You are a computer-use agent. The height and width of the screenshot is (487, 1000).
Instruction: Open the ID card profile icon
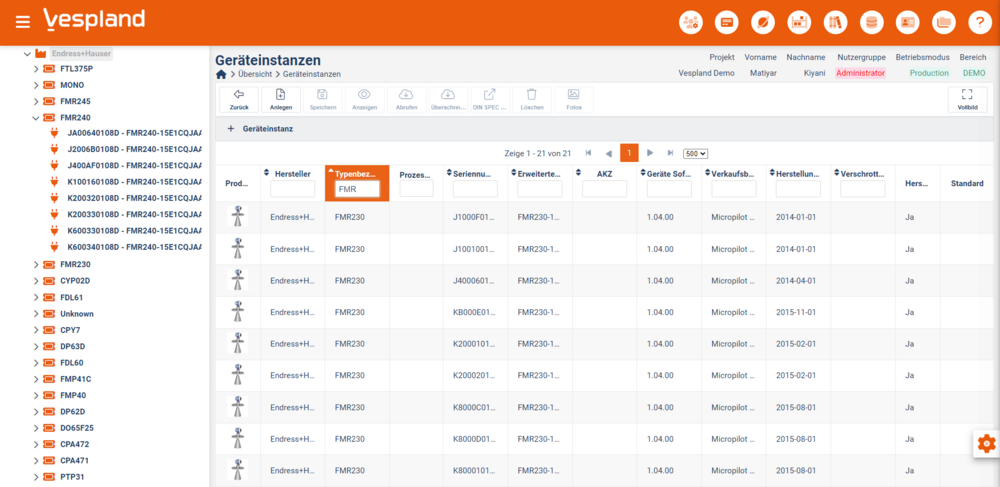[908, 22]
